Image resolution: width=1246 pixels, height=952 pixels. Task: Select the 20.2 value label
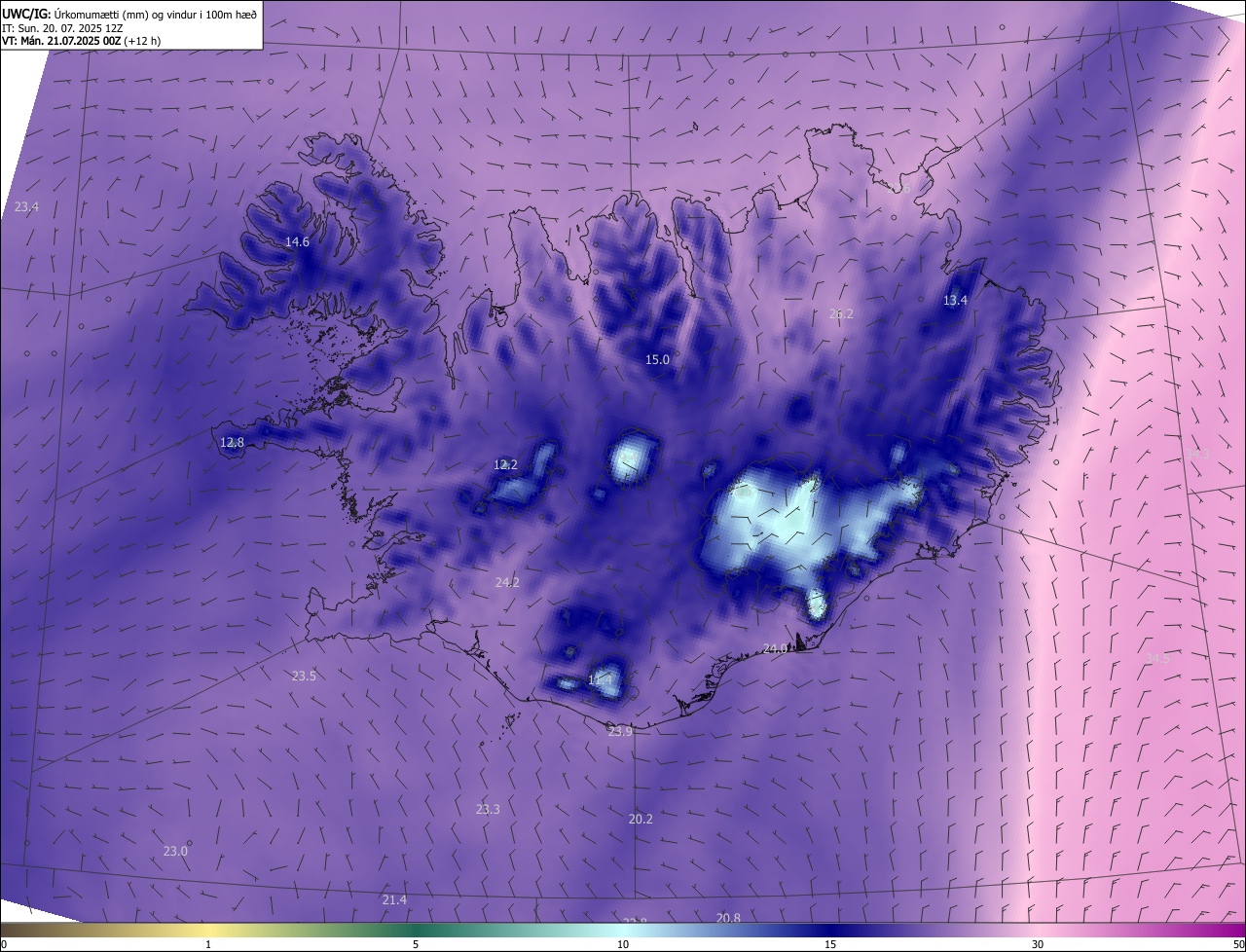pos(641,819)
